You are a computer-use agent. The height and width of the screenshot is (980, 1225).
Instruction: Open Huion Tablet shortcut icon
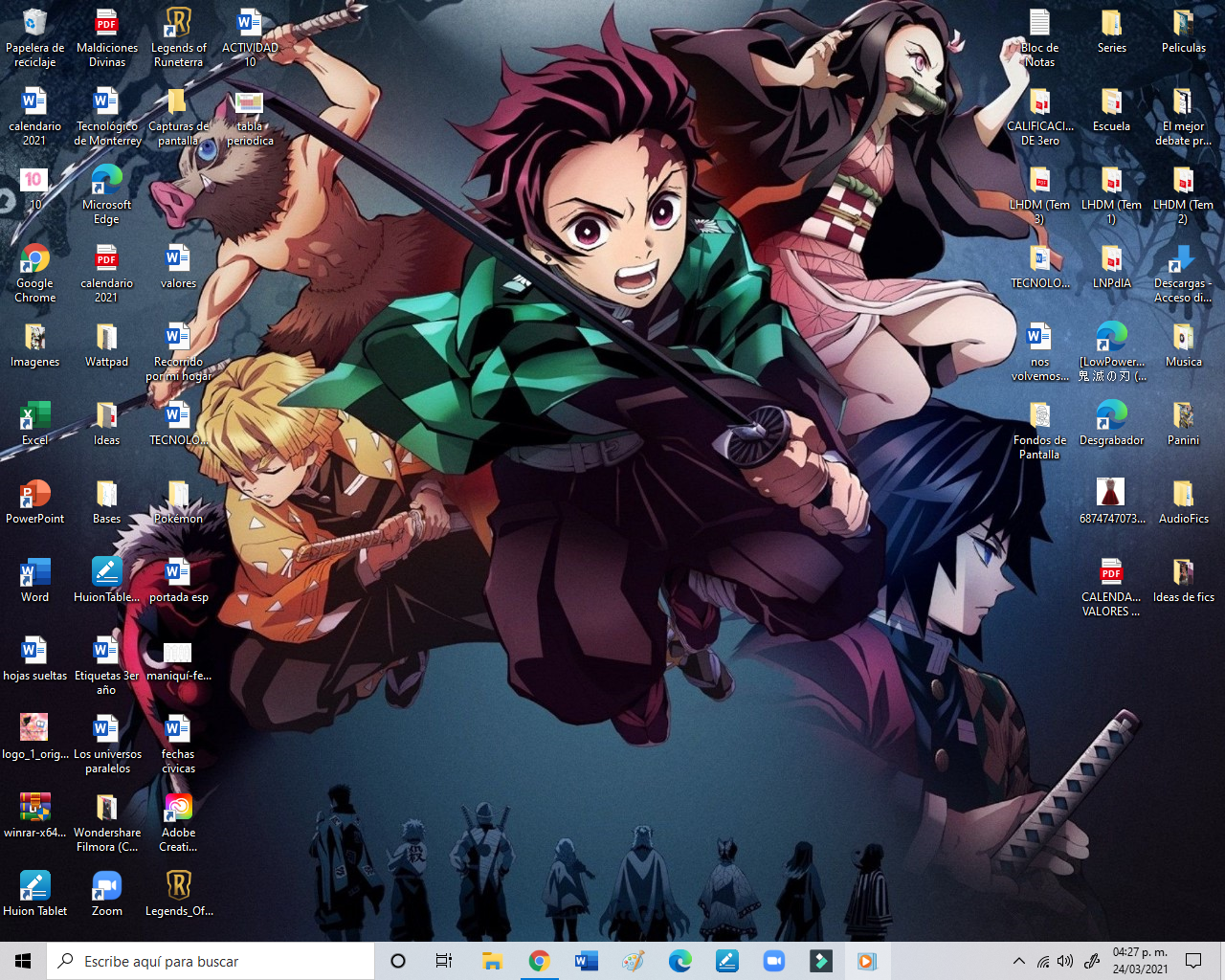tap(34, 894)
